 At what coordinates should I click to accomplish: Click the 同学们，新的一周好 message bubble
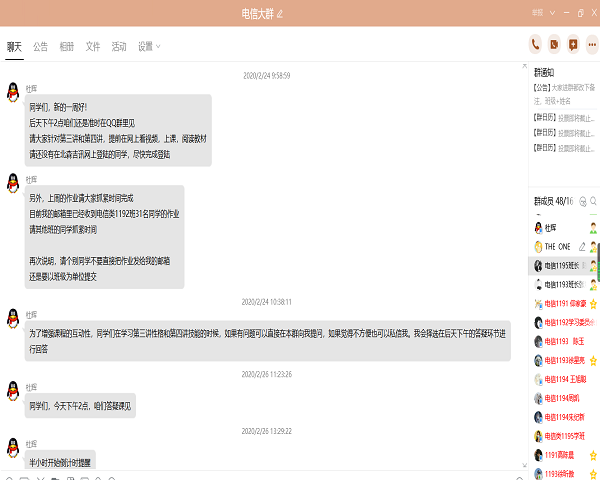[118, 131]
